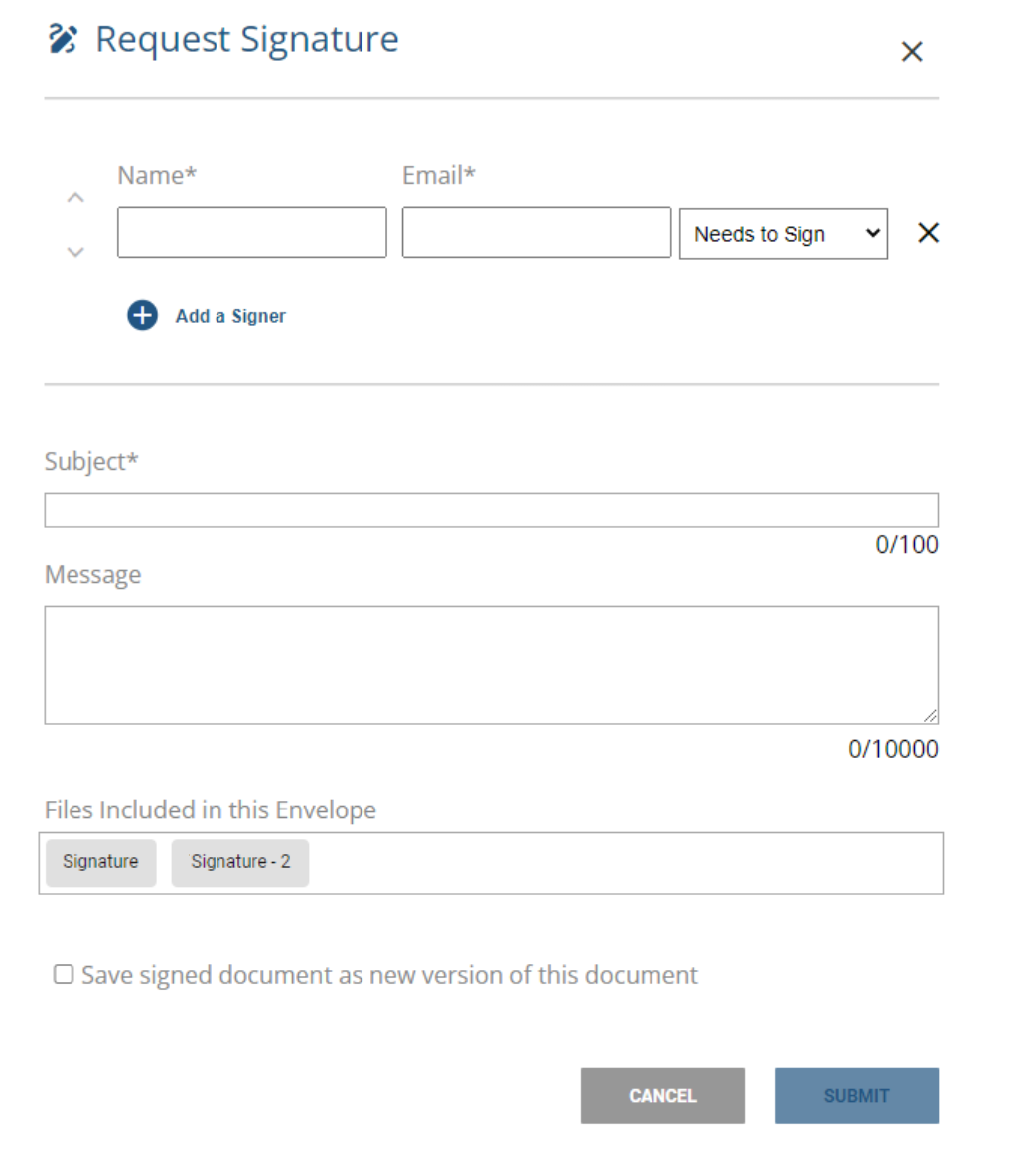Open the Needs to Sign role dropdown
The width and height of the screenshot is (1015, 1176).
pos(783,233)
